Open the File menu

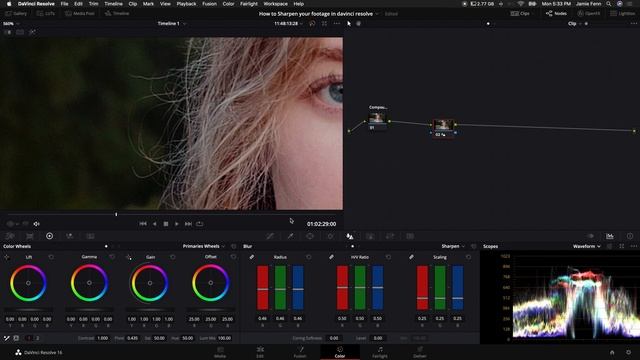pos(64,4)
